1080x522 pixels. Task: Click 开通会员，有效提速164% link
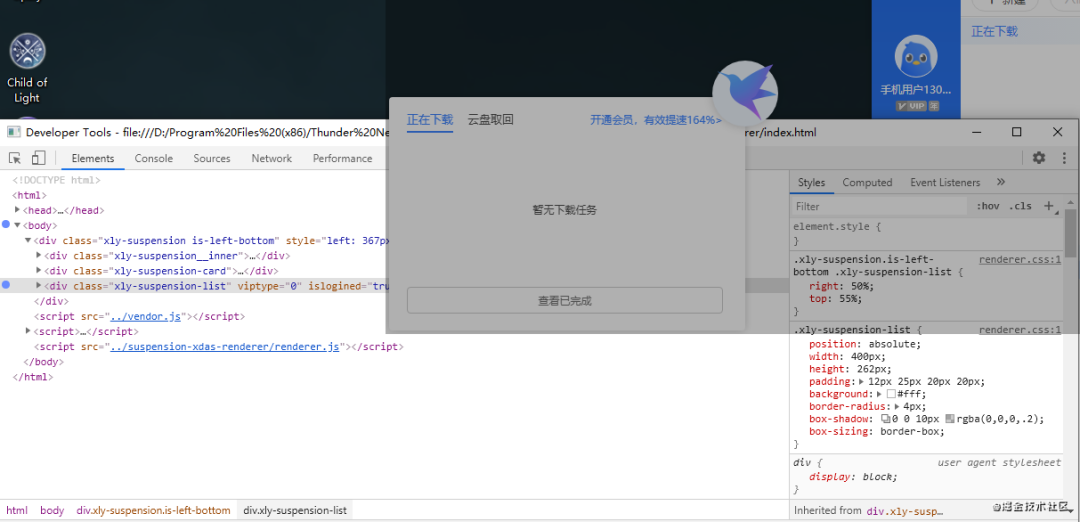click(656, 120)
